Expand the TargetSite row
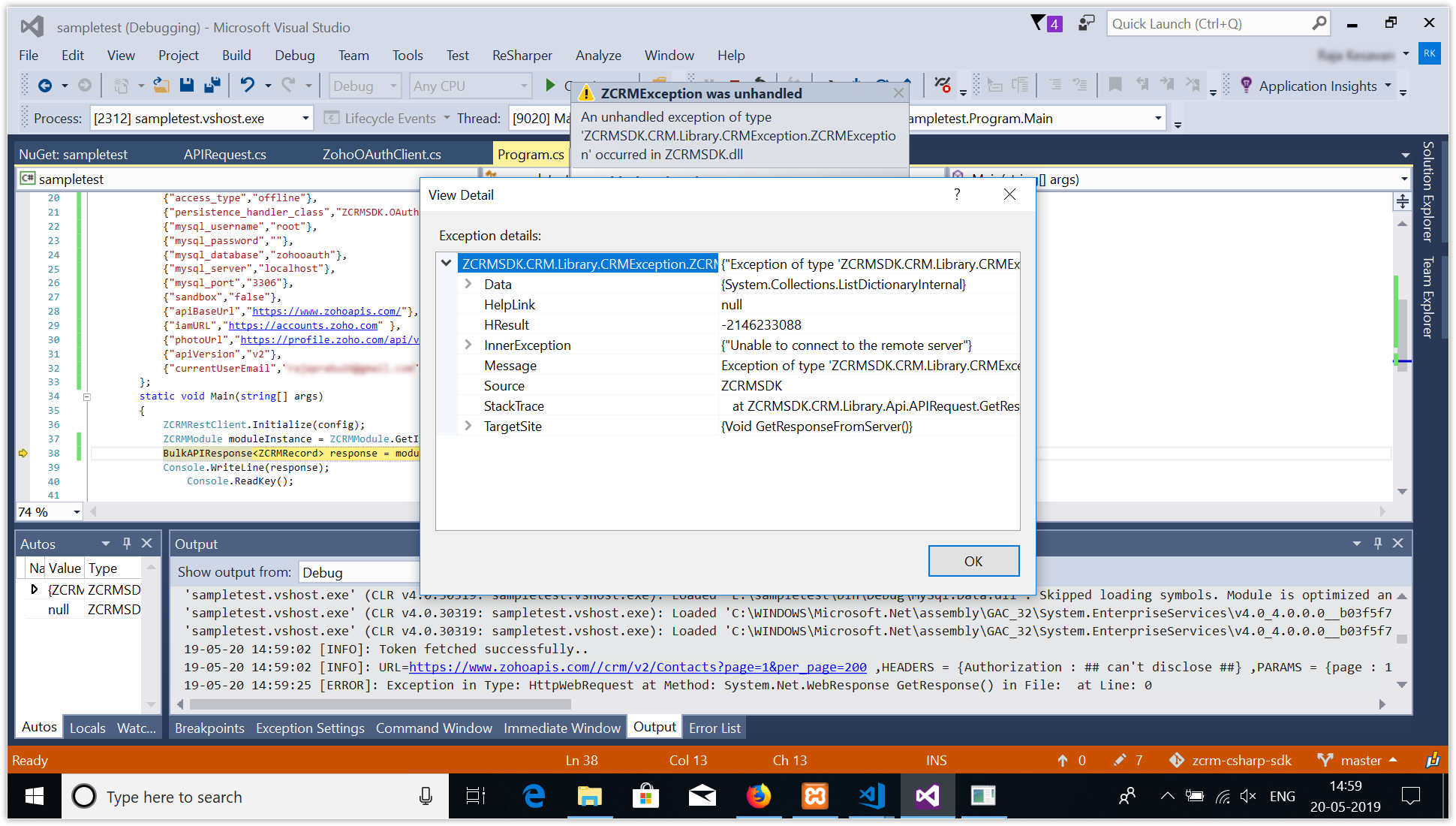 coord(468,426)
